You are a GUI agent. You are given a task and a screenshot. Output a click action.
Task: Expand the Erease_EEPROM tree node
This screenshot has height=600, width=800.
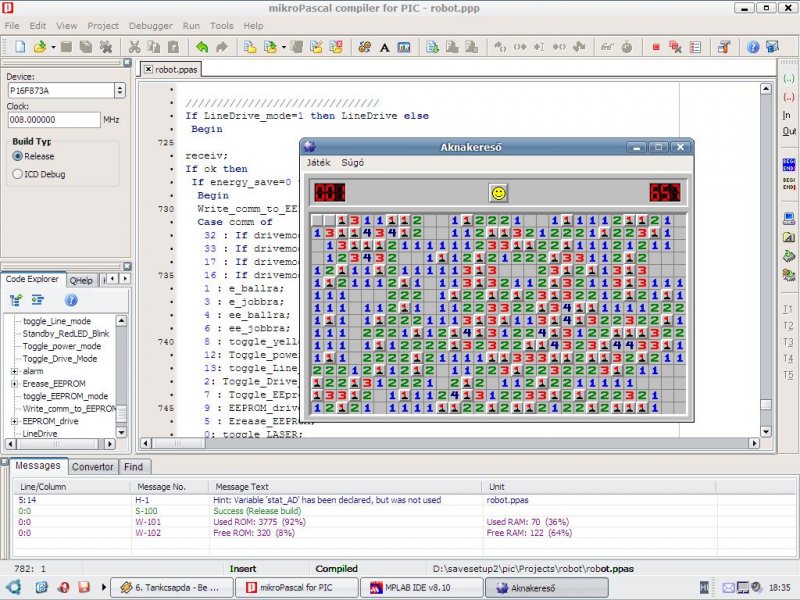[14, 384]
